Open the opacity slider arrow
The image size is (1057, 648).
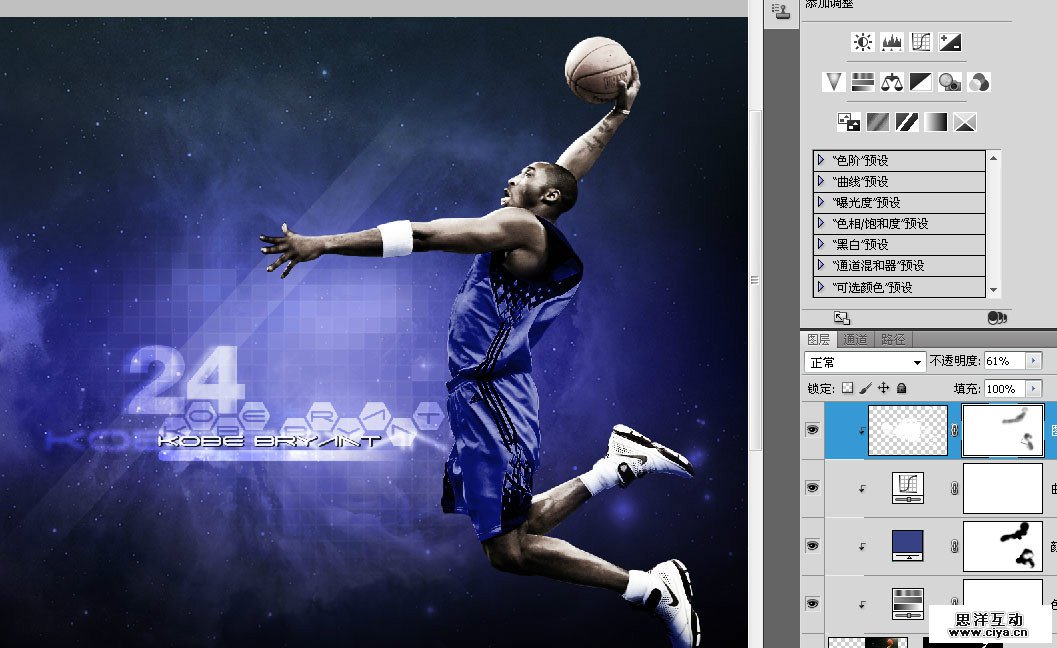coord(1034,361)
